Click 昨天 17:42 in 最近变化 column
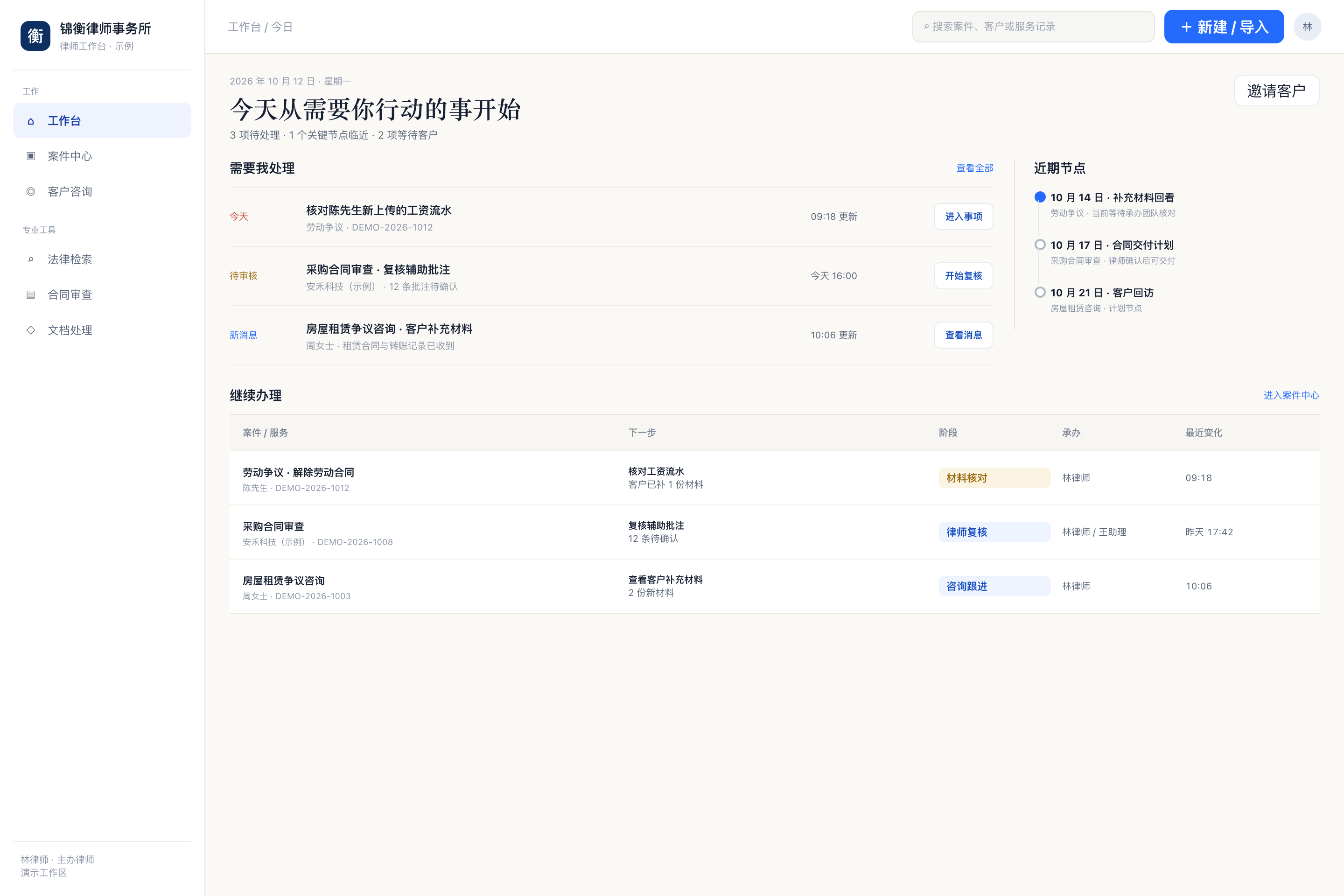This screenshot has height=896, width=1344. tap(1209, 532)
